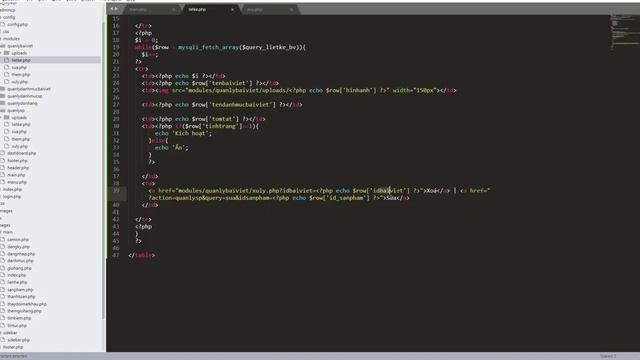This screenshot has width=640, height=360.
Task: Close the lietke.php tab with its X
Action: (232, 9)
